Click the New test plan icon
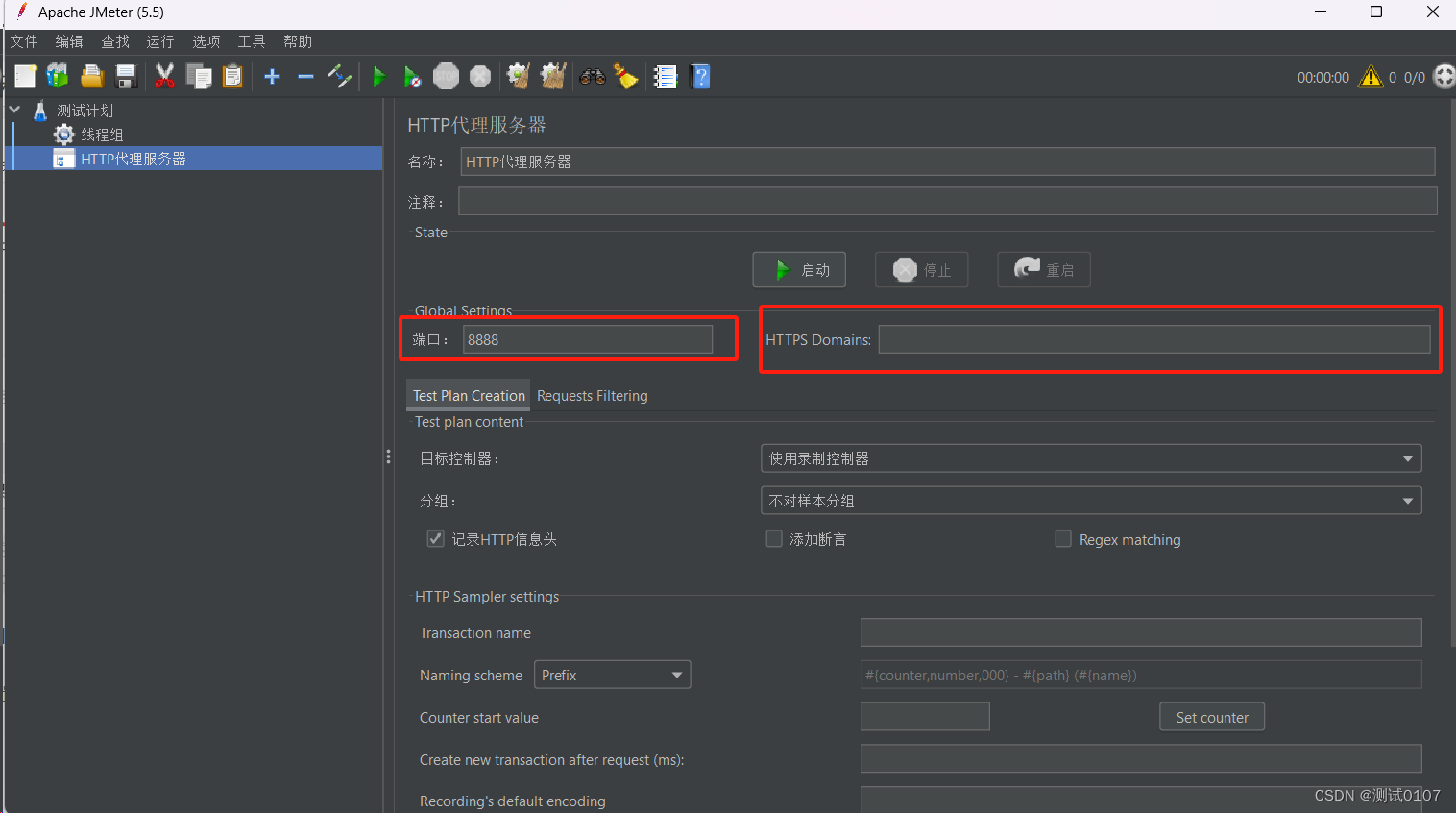The width and height of the screenshot is (1456, 813). point(26,77)
